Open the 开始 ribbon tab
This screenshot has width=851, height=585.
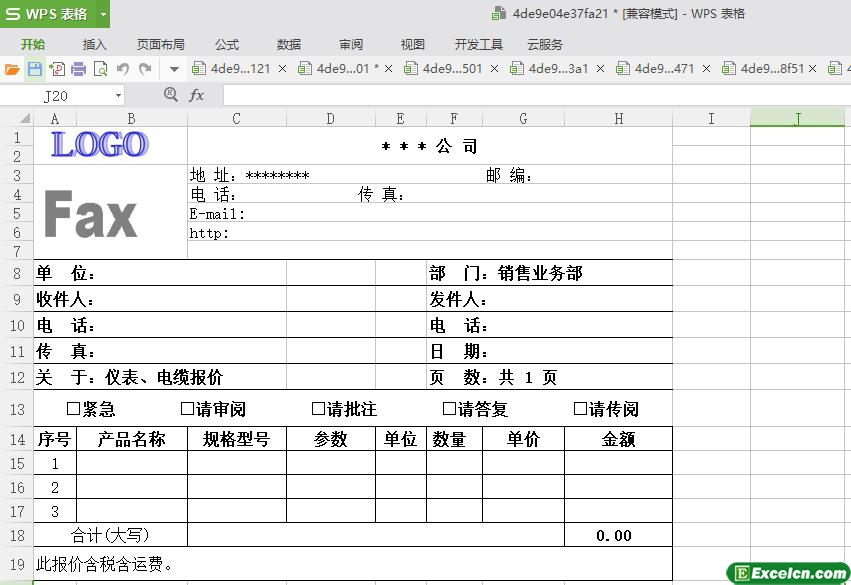(x=33, y=44)
